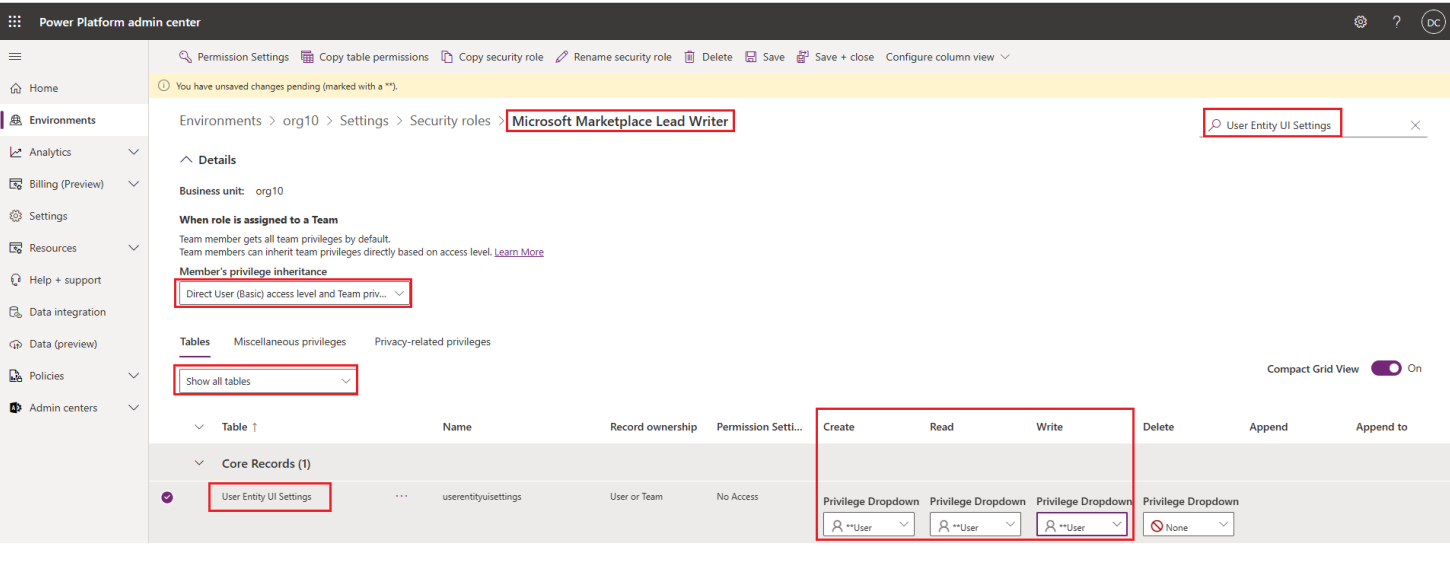Clear the search box with X
This screenshot has width=1450, height=562.
click(1415, 125)
